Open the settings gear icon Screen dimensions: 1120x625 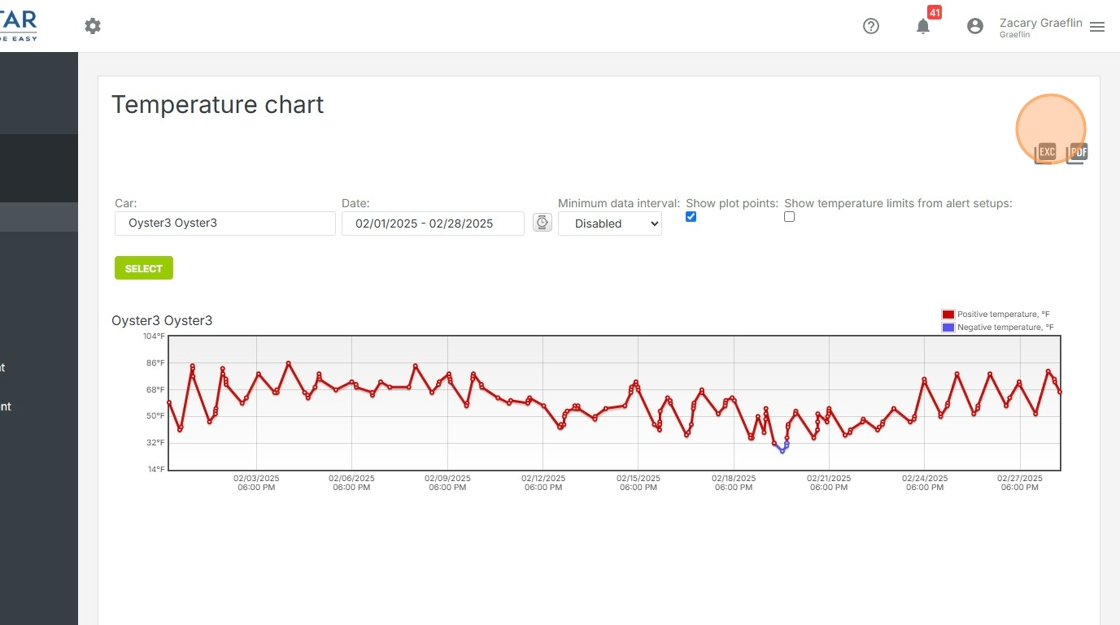[x=93, y=26]
